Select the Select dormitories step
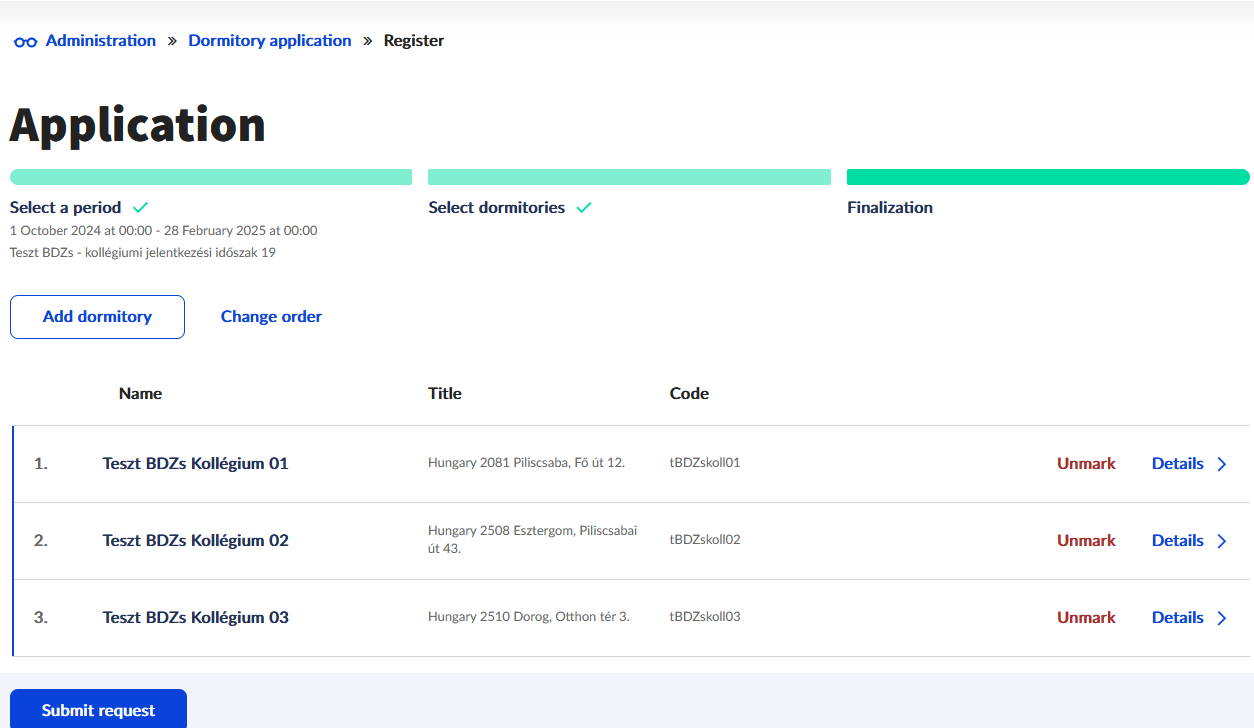 497,208
